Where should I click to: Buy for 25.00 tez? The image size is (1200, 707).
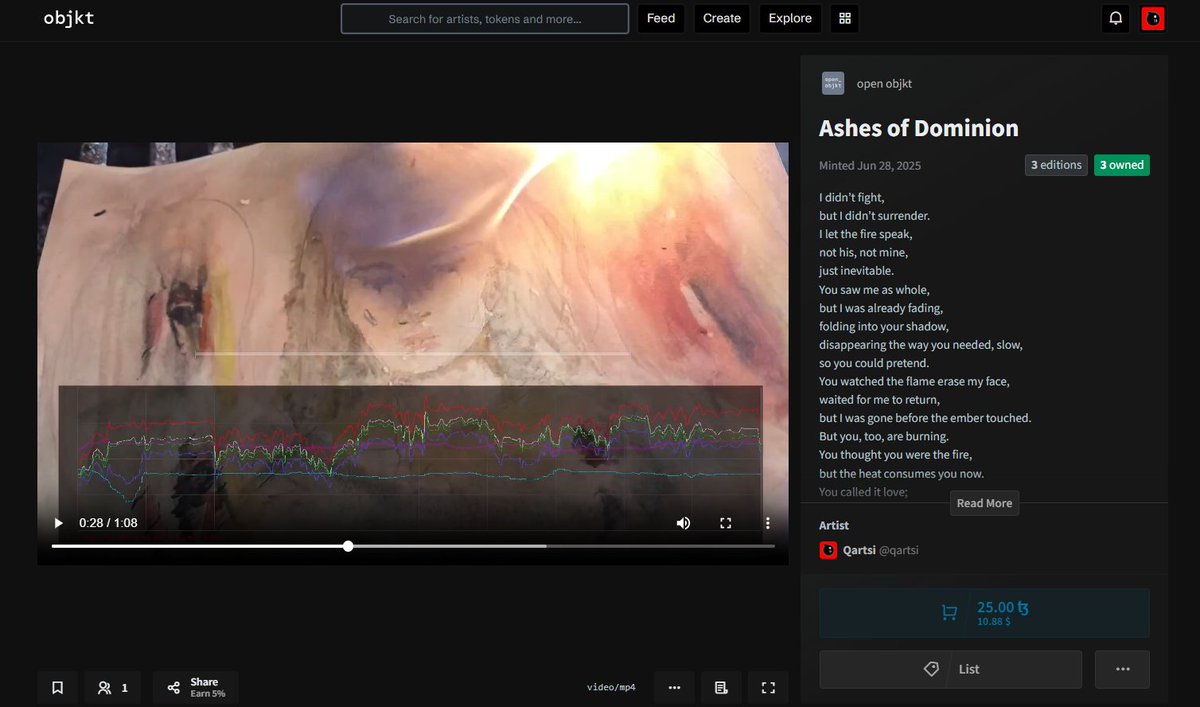tap(984, 613)
